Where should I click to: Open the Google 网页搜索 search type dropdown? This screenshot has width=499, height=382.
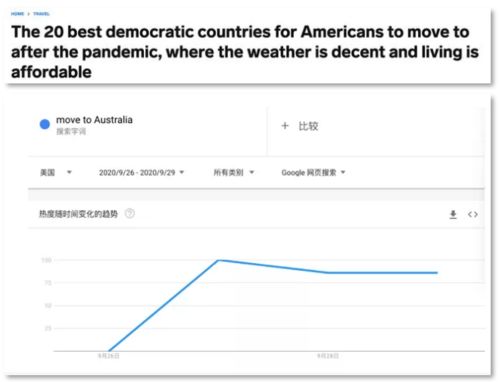[x=313, y=172]
